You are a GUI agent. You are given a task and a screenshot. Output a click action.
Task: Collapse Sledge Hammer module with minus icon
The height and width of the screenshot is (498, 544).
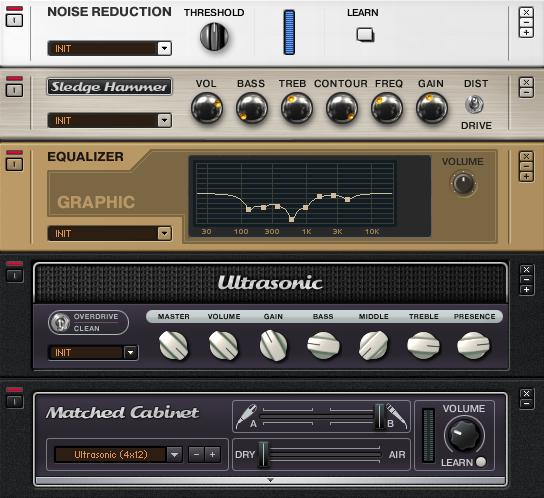click(526, 93)
